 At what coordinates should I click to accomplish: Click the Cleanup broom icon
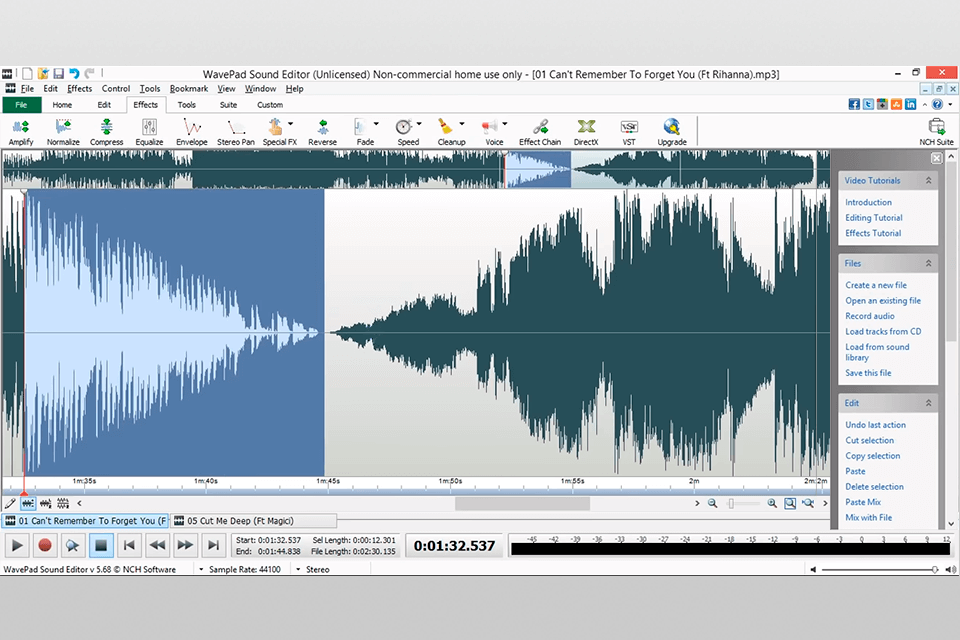click(x=445, y=127)
